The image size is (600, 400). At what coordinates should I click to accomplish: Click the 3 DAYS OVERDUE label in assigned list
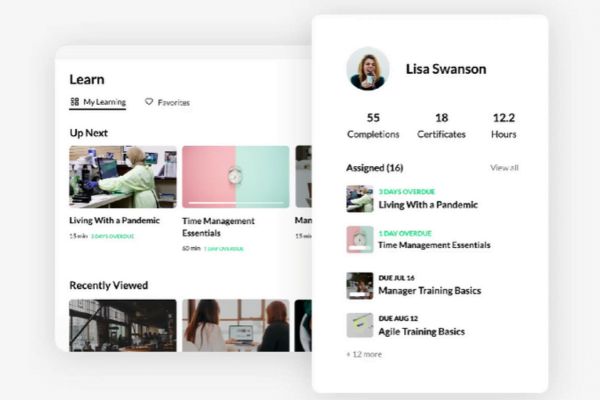(407, 192)
